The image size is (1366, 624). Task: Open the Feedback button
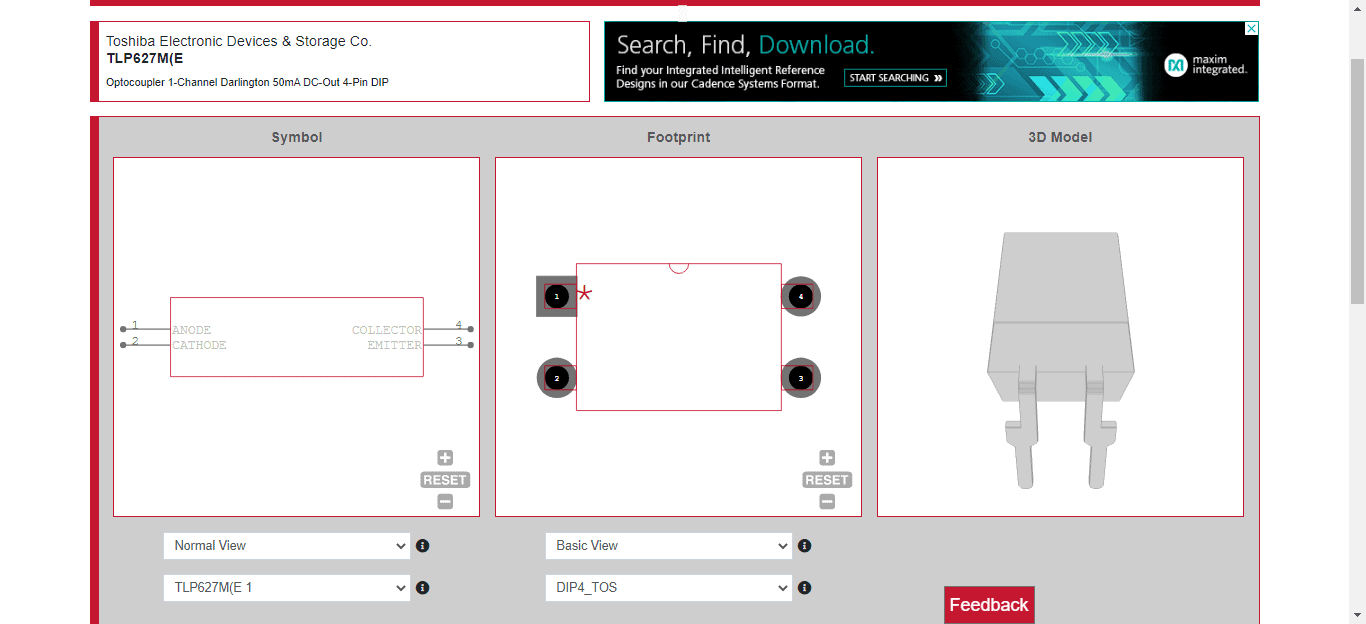tap(989, 605)
